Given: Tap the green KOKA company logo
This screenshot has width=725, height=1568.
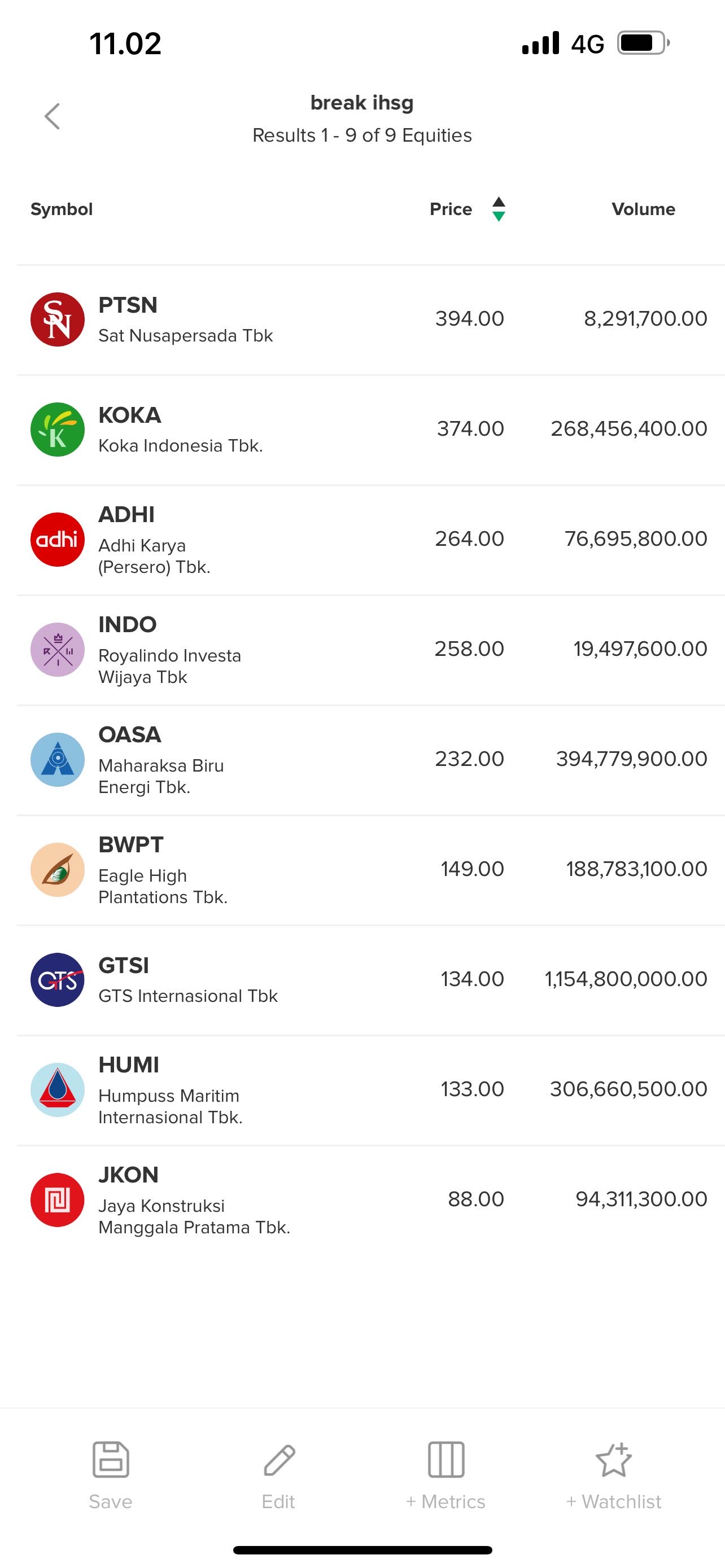Looking at the screenshot, I should 57,430.
